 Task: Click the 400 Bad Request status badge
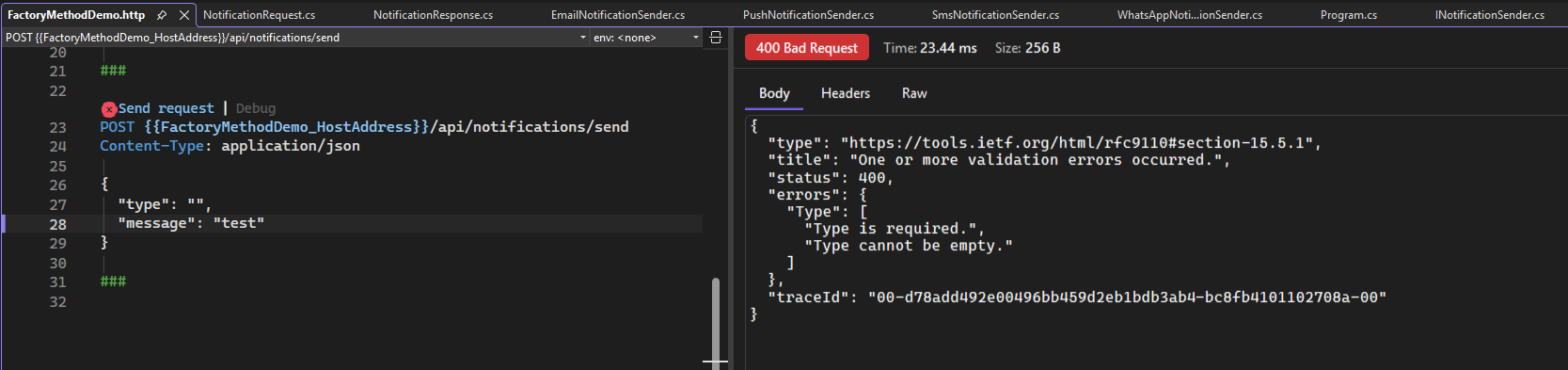pyautogui.click(x=807, y=48)
